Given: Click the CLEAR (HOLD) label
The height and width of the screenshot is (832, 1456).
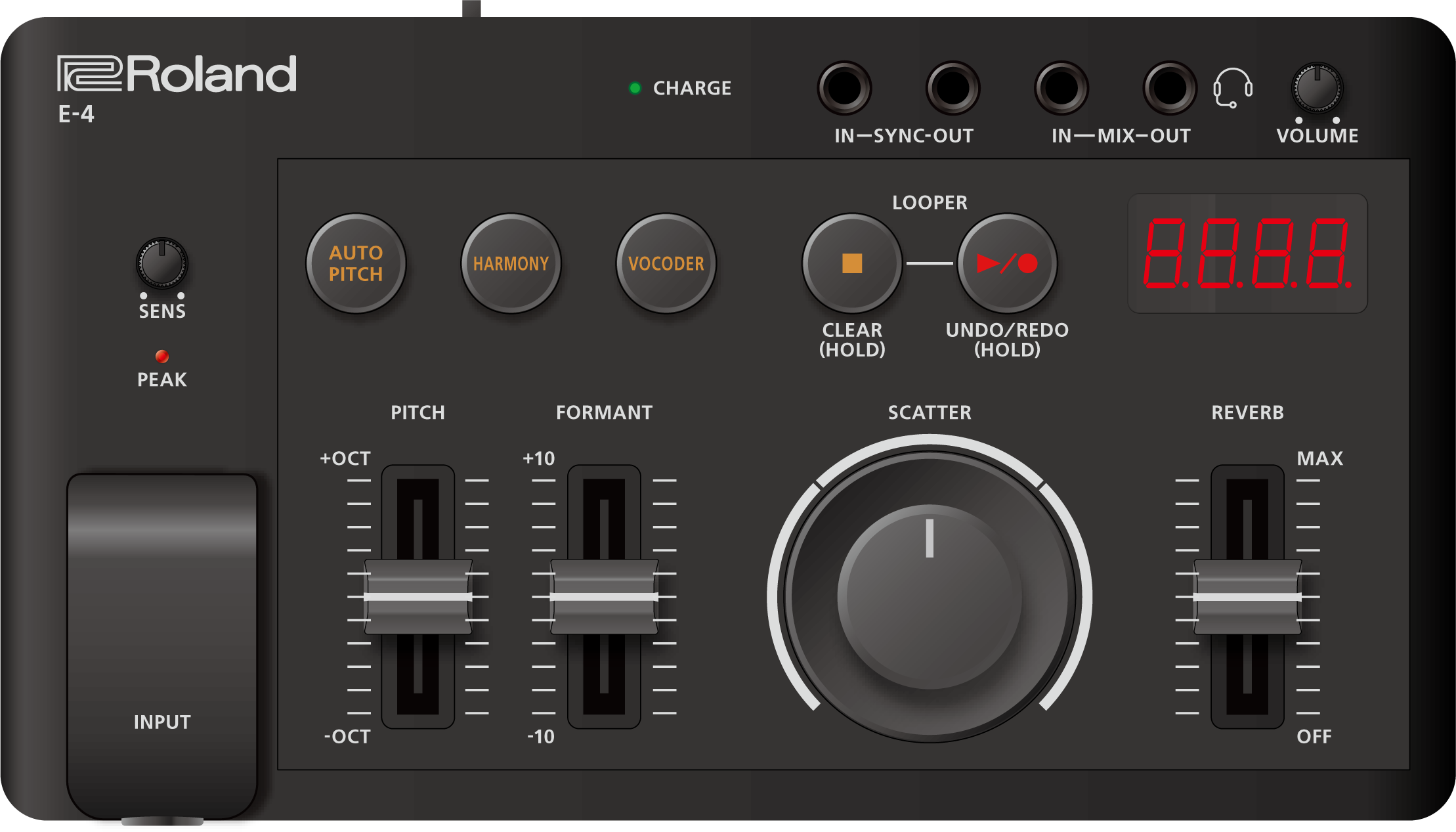Looking at the screenshot, I should [852, 339].
